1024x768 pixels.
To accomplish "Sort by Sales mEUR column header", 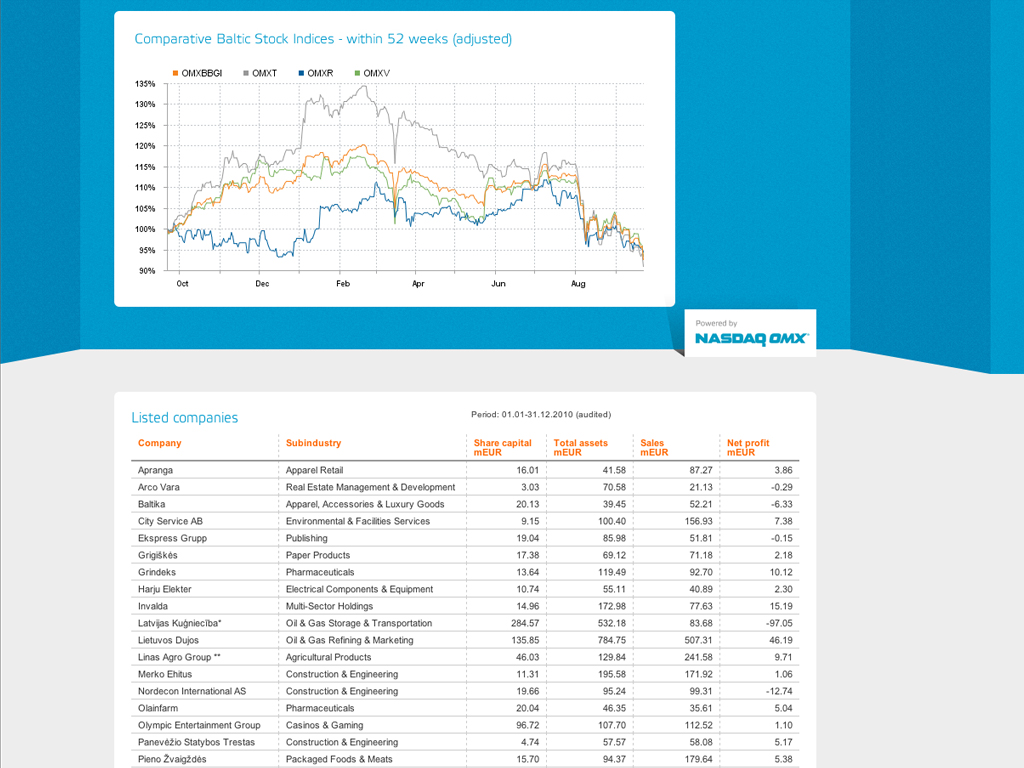I will (654, 447).
